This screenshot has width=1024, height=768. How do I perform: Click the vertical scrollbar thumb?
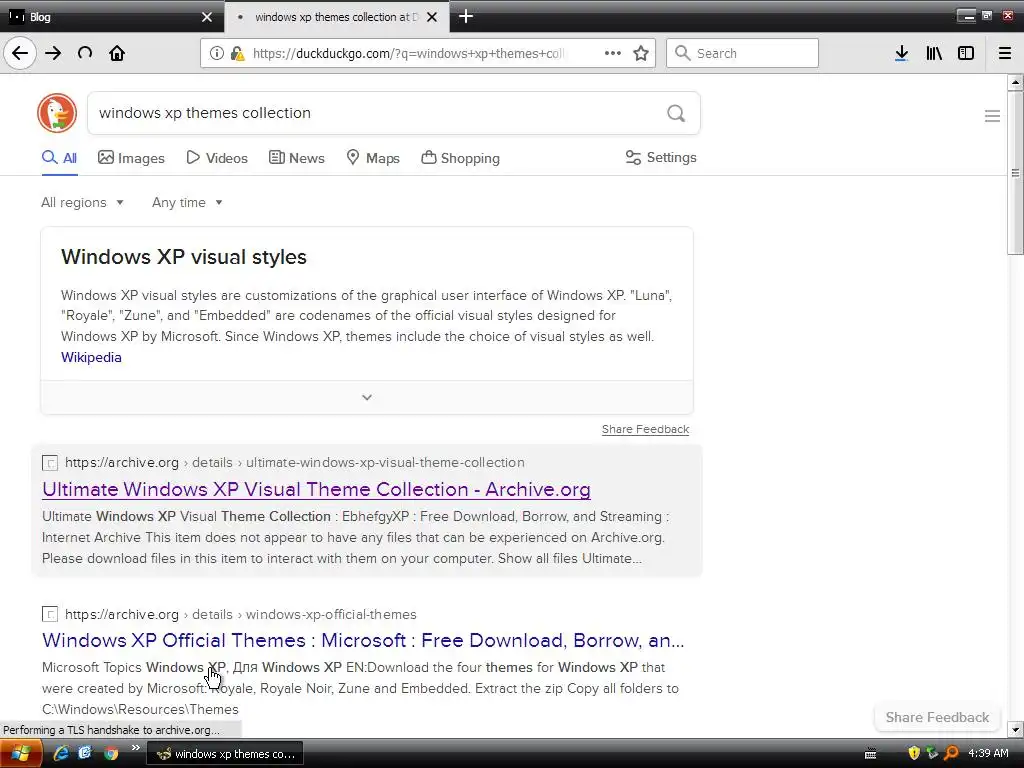point(1015,173)
